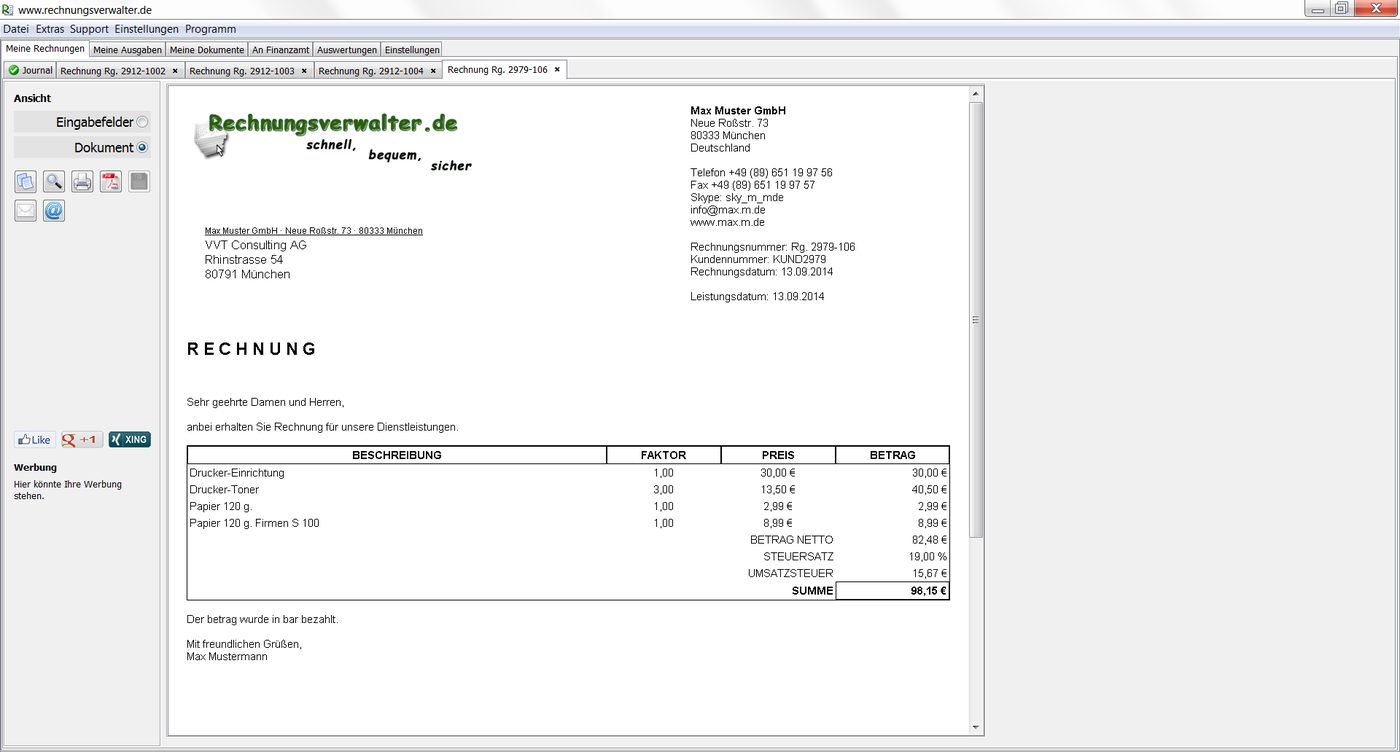This screenshot has height=752, width=1400.
Task: Export the invoice via the PDF icon
Action: point(110,181)
